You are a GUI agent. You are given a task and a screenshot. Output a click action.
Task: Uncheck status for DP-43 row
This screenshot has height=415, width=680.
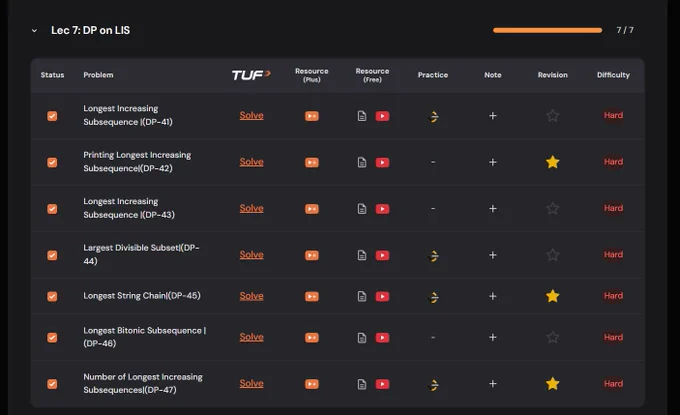tap(52, 209)
